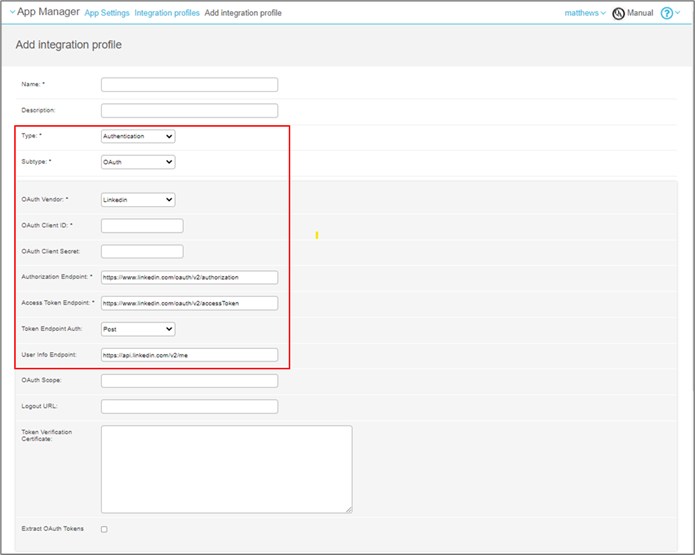
Task: Click the OAuth Client ID field
Action: tap(142, 225)
